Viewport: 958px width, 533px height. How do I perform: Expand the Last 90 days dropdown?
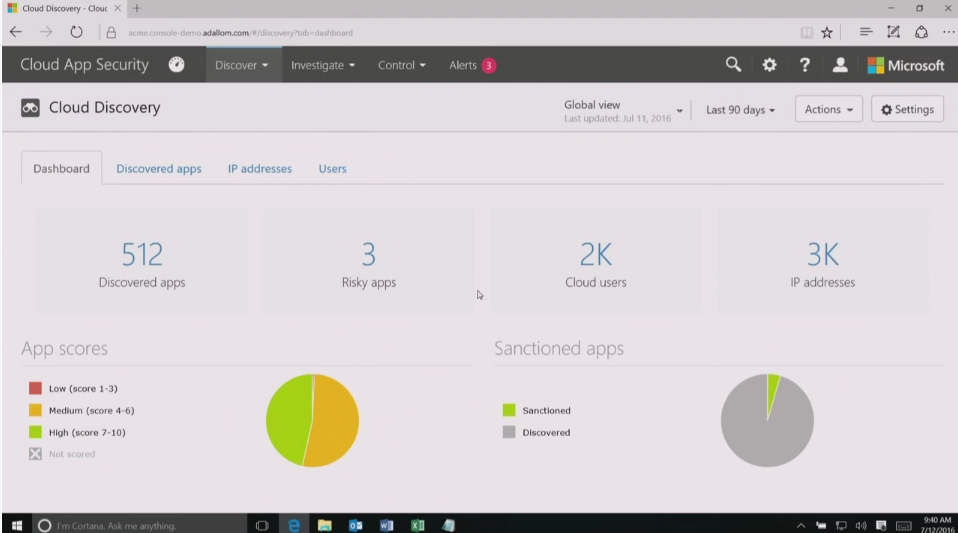point(740,110)
